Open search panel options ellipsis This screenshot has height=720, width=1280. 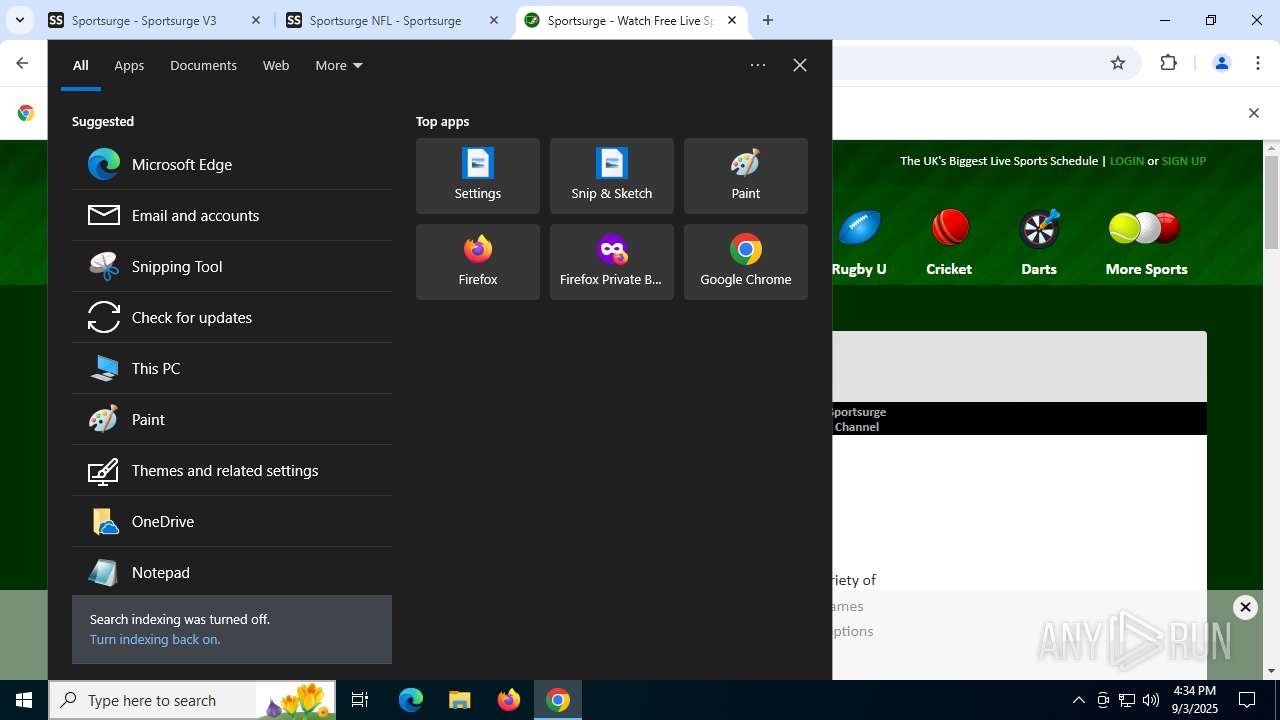pos(758,65)
